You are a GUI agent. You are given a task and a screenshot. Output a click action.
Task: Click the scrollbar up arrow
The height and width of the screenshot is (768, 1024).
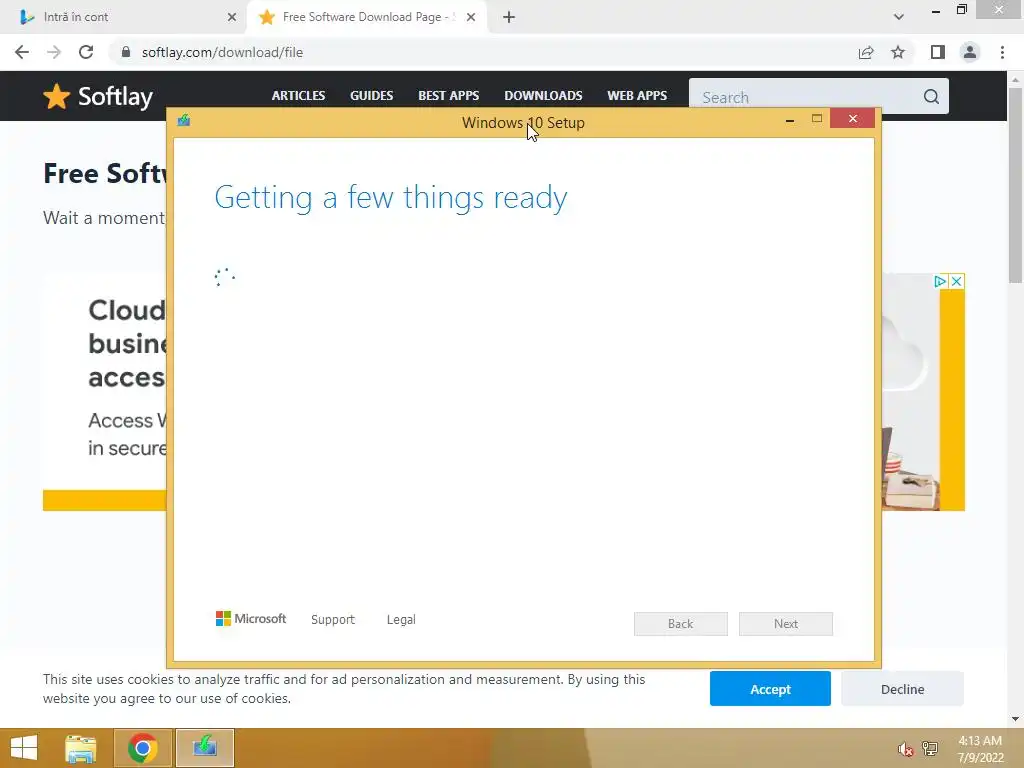coord(1015,80)
